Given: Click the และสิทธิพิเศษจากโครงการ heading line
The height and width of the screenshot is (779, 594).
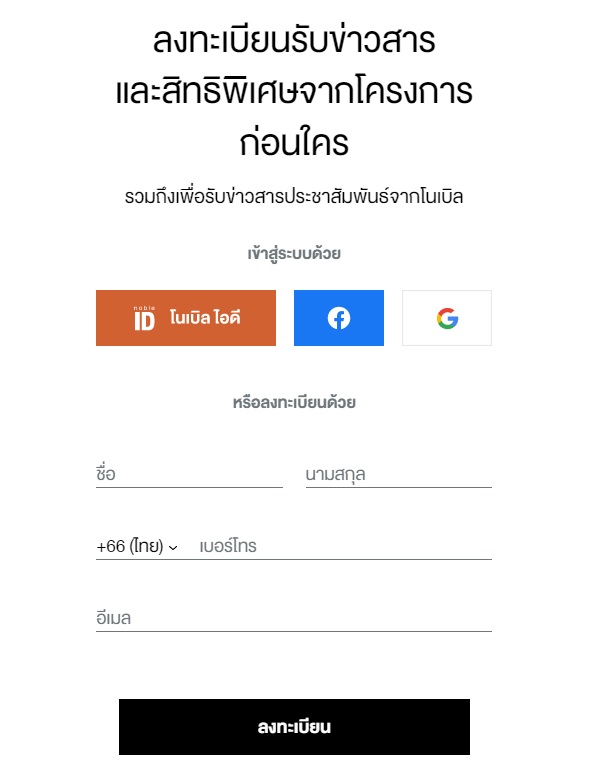Looking at the screenshot, I should point(294,91).
